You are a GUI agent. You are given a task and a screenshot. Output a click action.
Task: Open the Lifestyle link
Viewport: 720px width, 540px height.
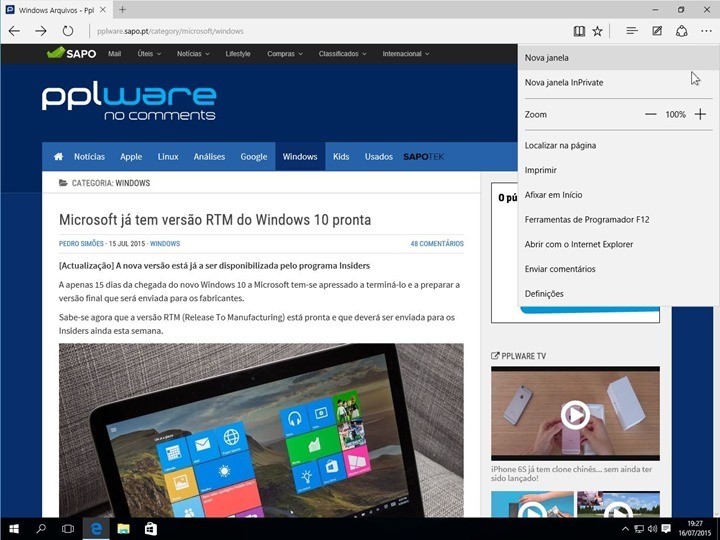[x=238, y=54]
